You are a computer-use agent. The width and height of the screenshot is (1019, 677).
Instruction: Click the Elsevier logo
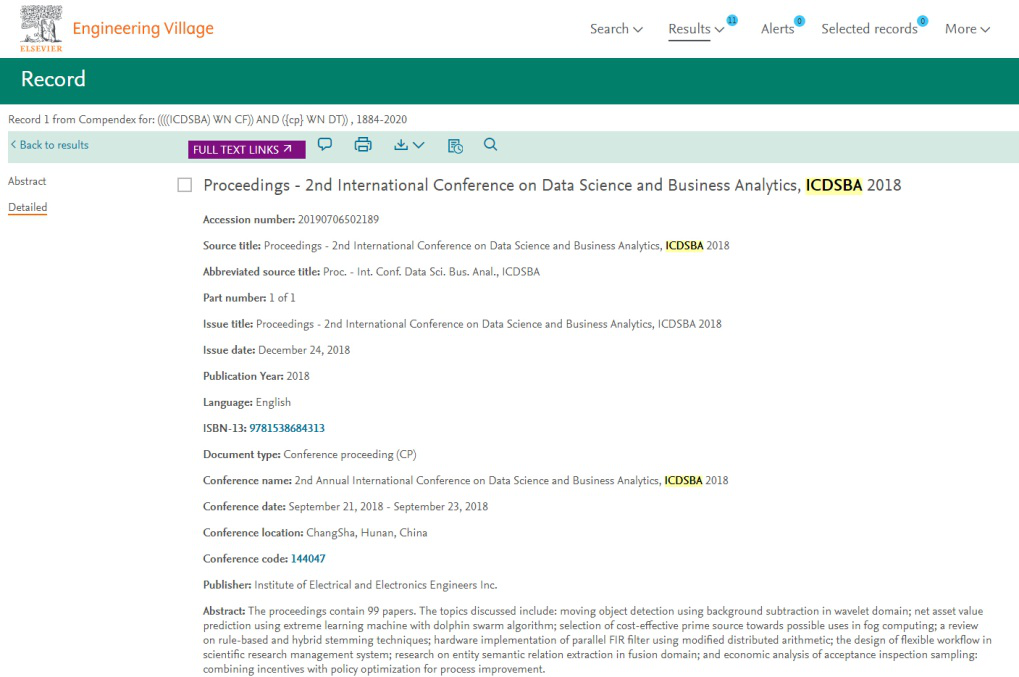pos(40,27)
